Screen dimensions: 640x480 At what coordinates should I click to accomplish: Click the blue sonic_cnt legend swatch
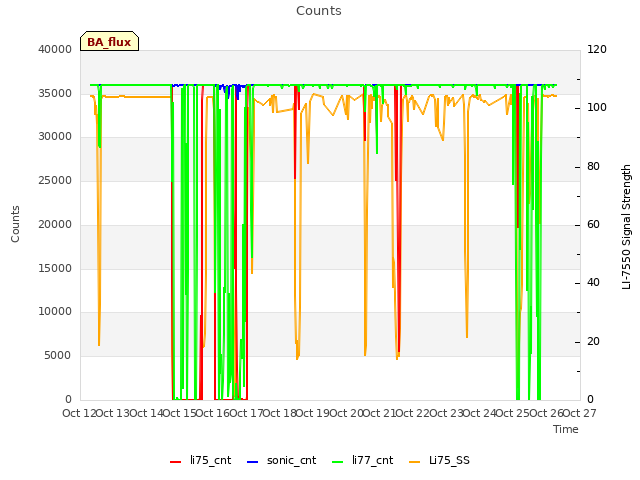[x=253, y=462]
